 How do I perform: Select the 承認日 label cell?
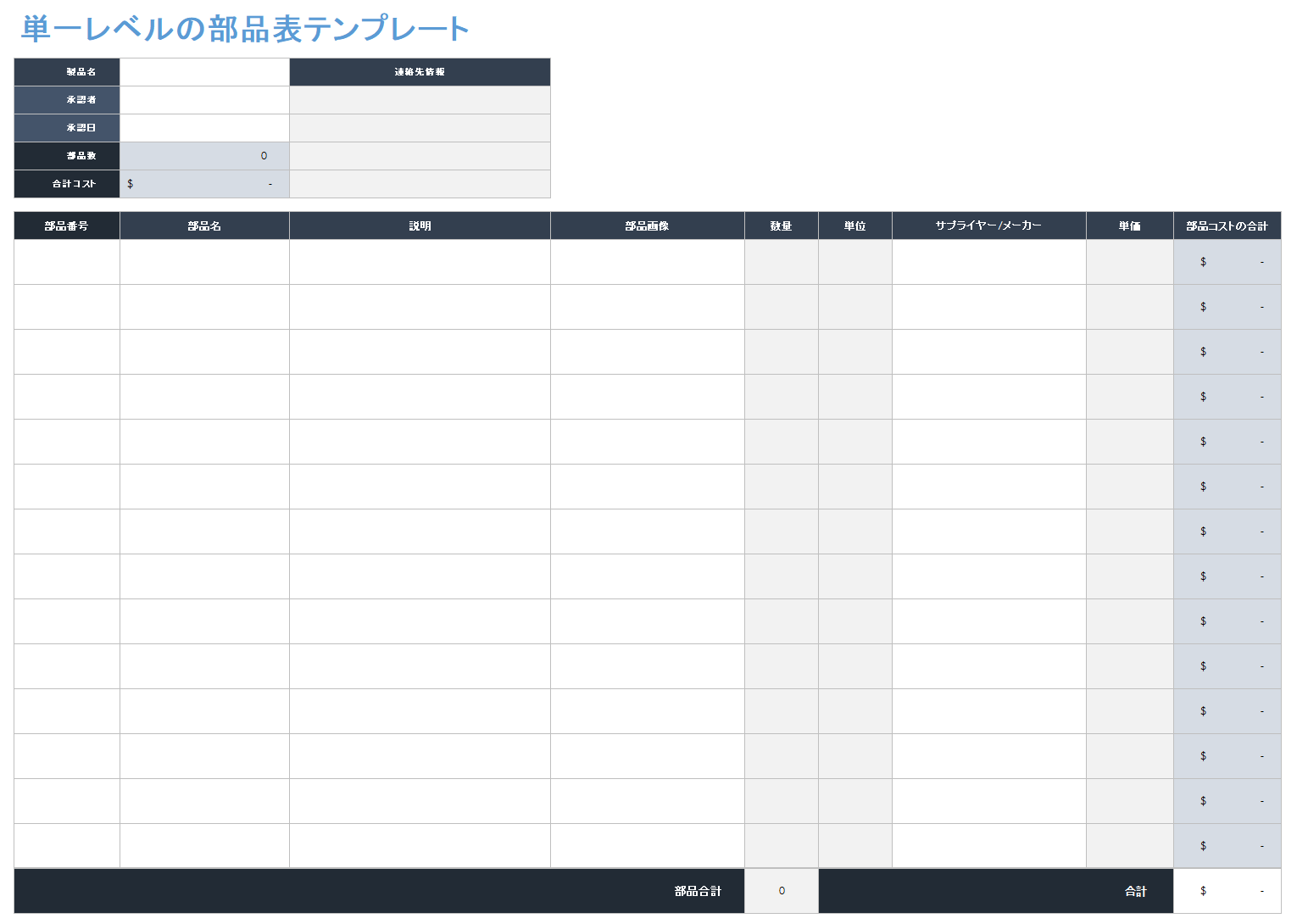point(67,128)
